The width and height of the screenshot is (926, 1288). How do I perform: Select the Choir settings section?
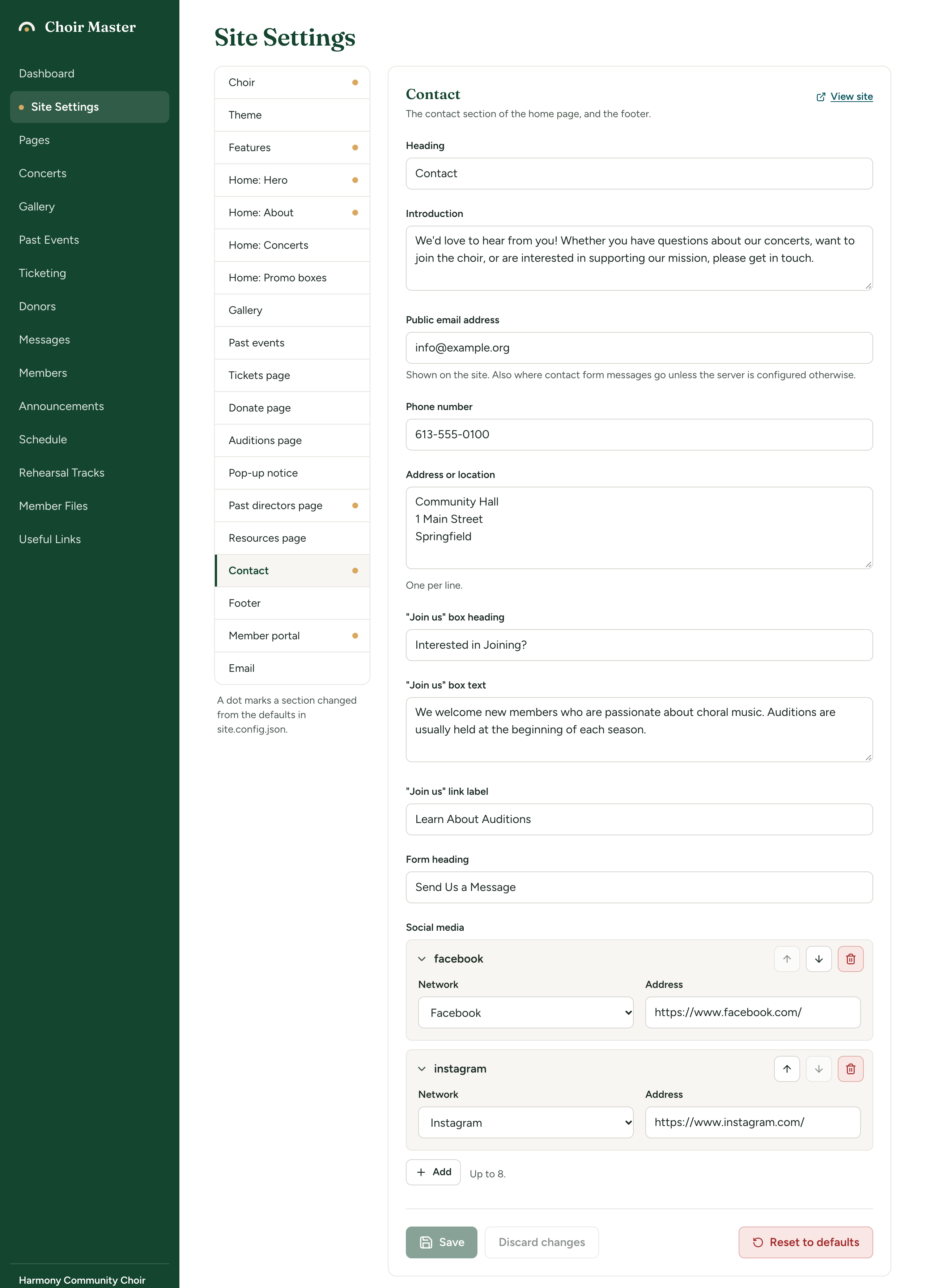click(x=292, y=82)
